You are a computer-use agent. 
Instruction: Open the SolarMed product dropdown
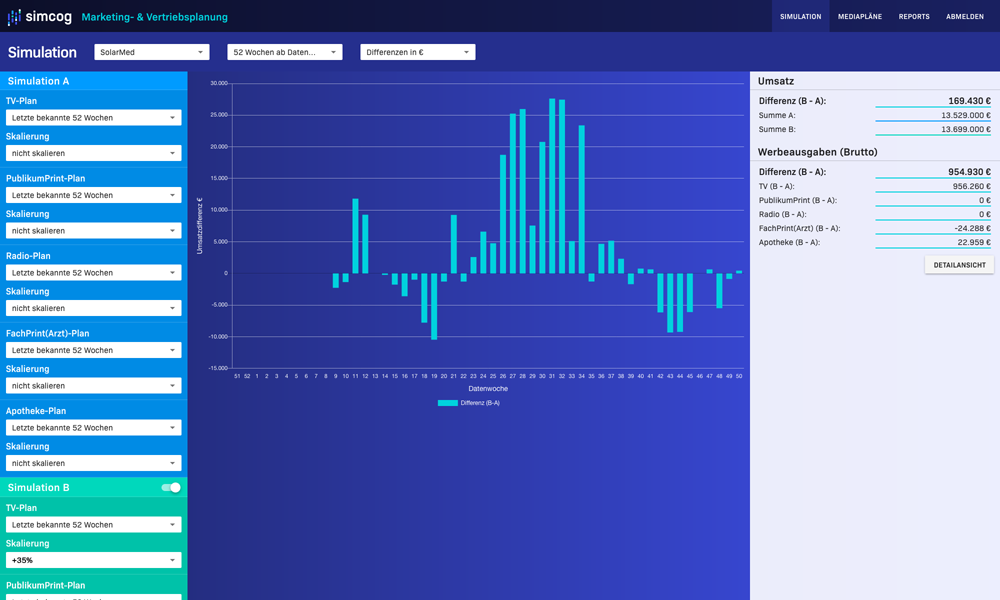click(x=152, y=52)
